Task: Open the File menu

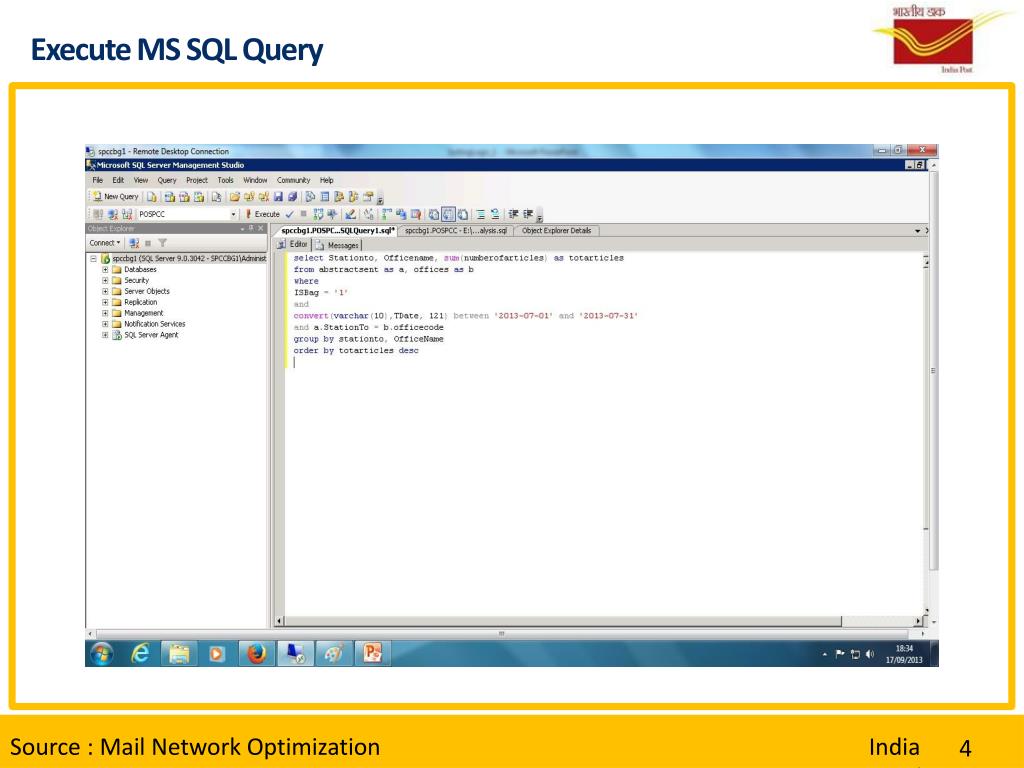Action: point(97,180)
